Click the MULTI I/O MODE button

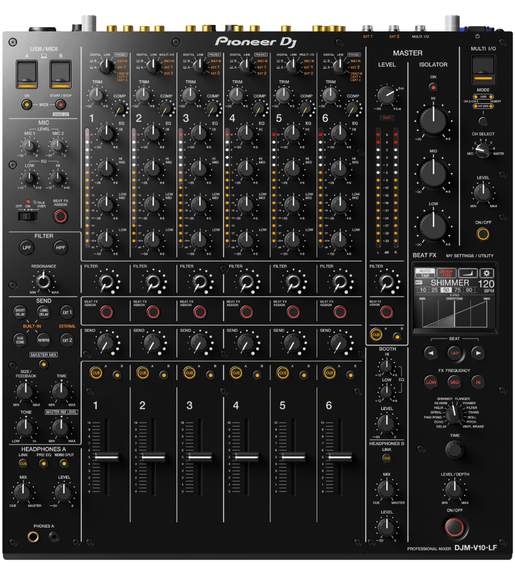click(x=483, y=121)
